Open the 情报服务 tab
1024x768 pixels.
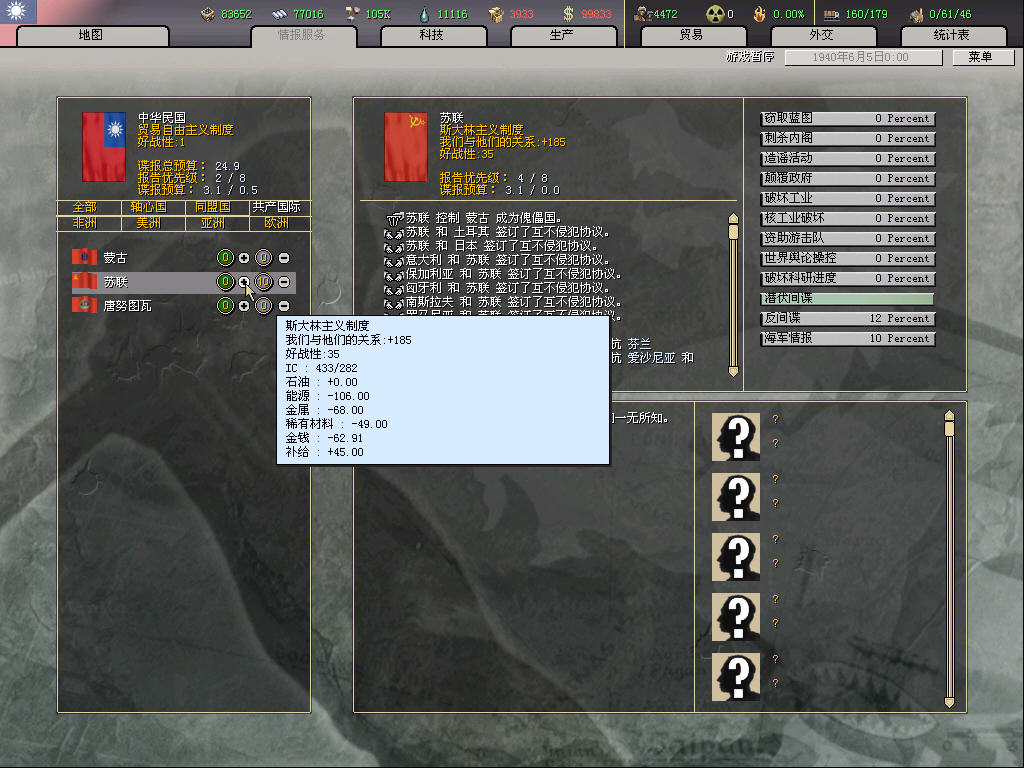point(302,35)
